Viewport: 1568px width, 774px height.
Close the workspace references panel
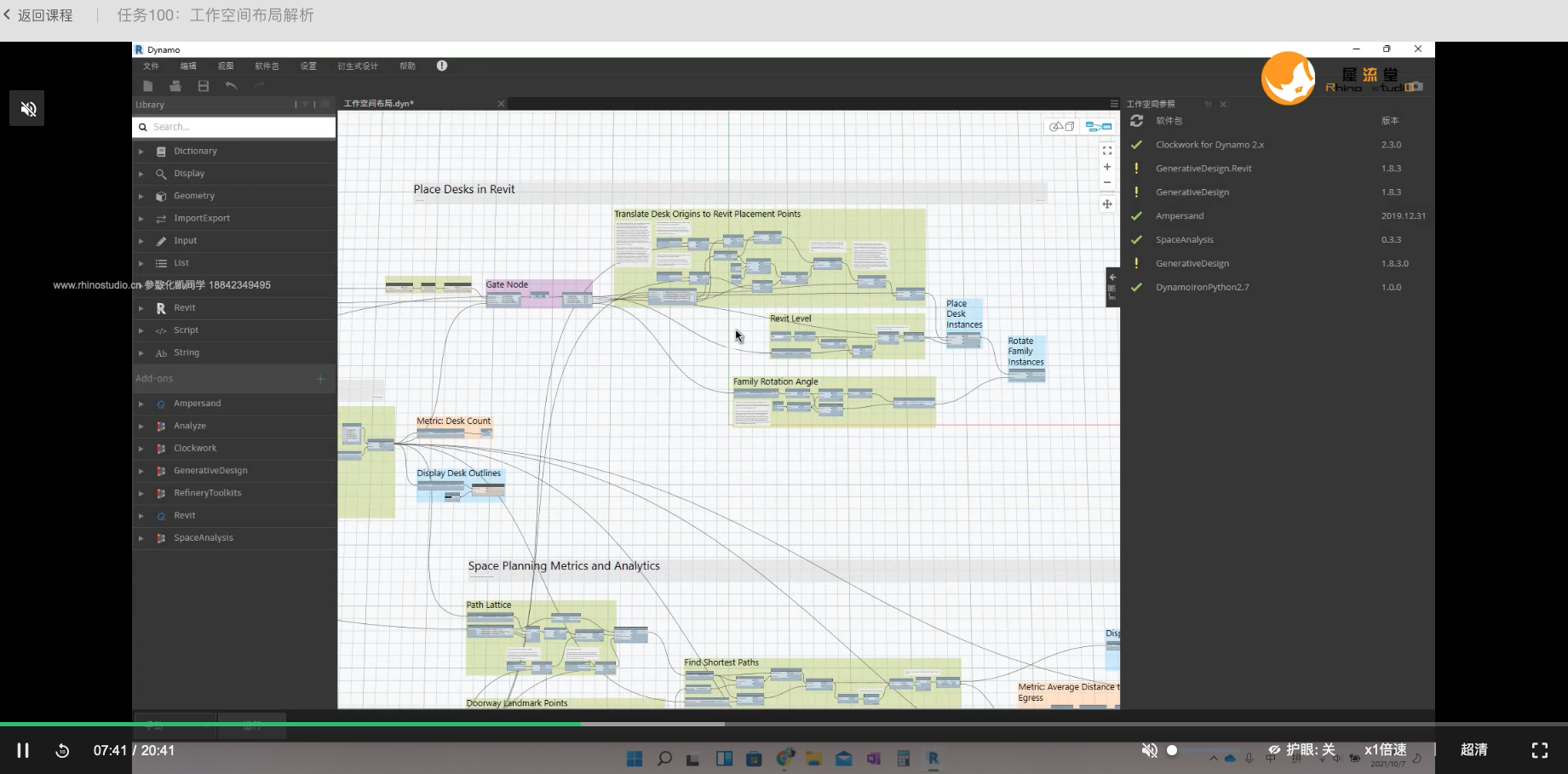point(1223,104)
